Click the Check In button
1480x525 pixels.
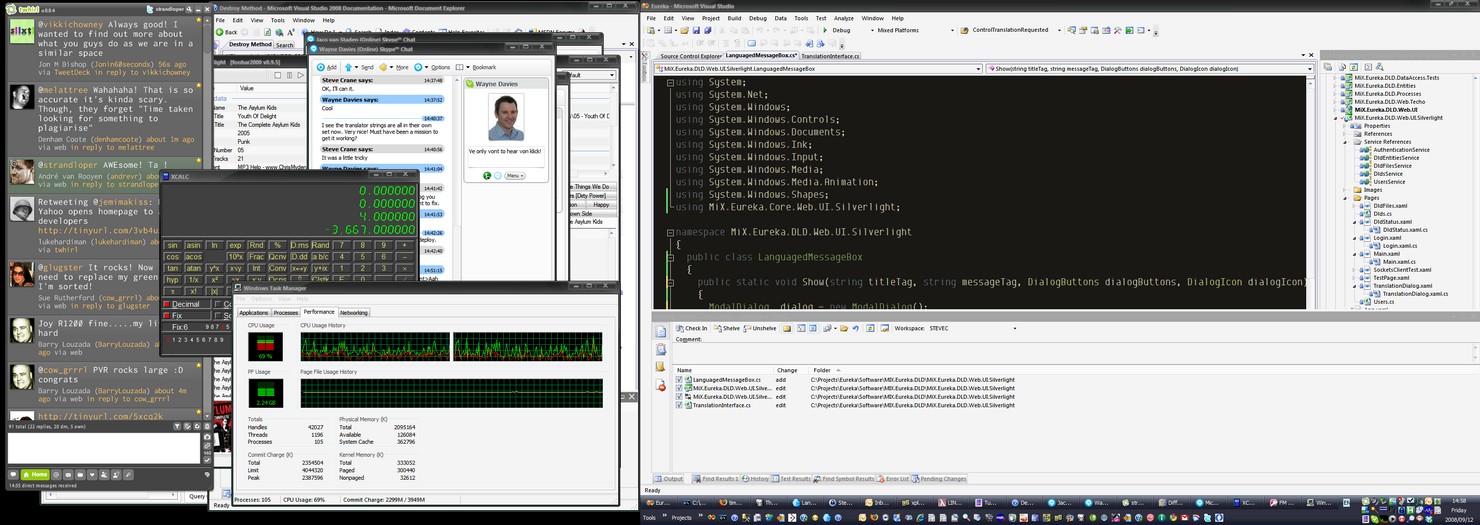691,328
